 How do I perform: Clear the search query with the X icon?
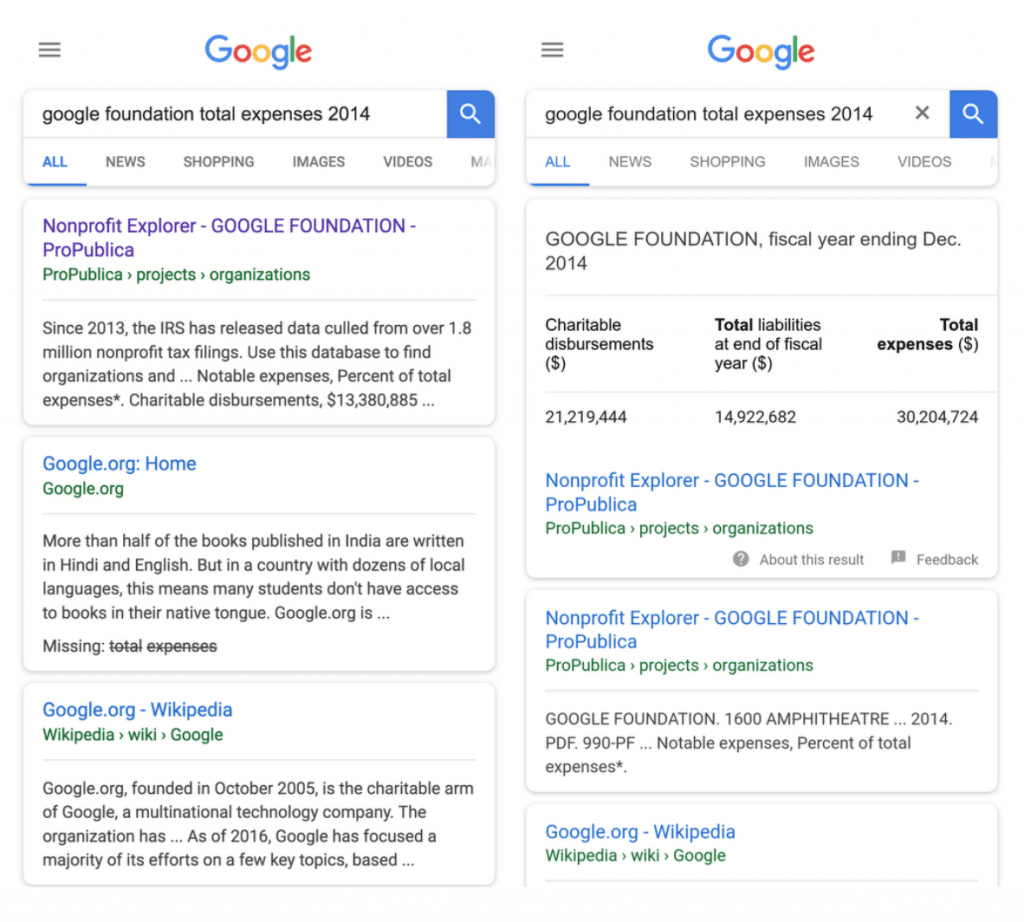pos(922,113)
